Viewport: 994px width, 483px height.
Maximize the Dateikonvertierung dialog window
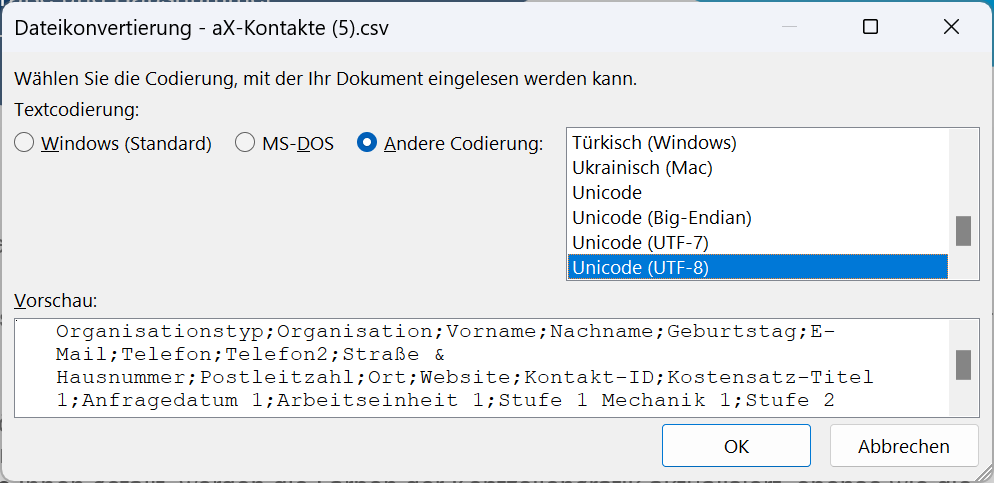pyautogui.click(x=870, y=27)
